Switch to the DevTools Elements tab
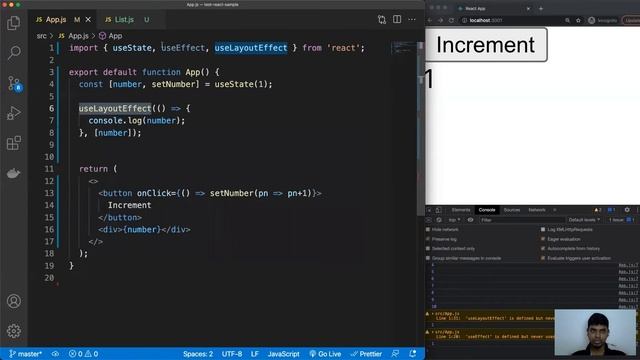The height and width of the screenshot is (360, 640). coord(461,210)
